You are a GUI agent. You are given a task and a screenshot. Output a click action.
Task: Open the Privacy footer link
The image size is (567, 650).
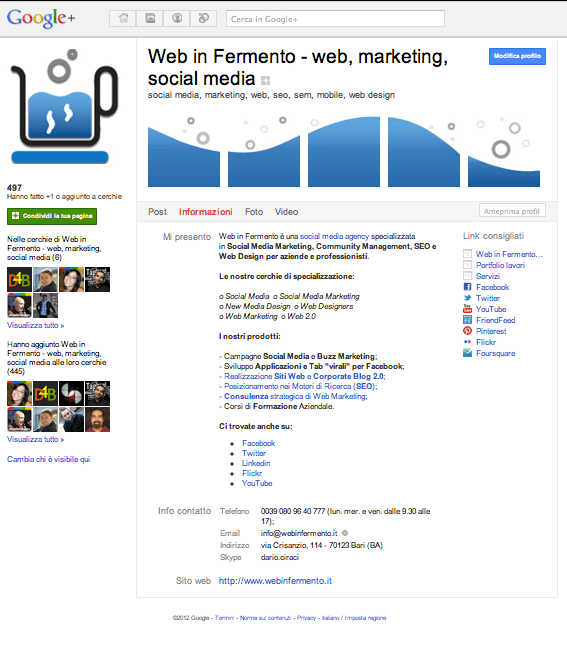pos(306,618)
